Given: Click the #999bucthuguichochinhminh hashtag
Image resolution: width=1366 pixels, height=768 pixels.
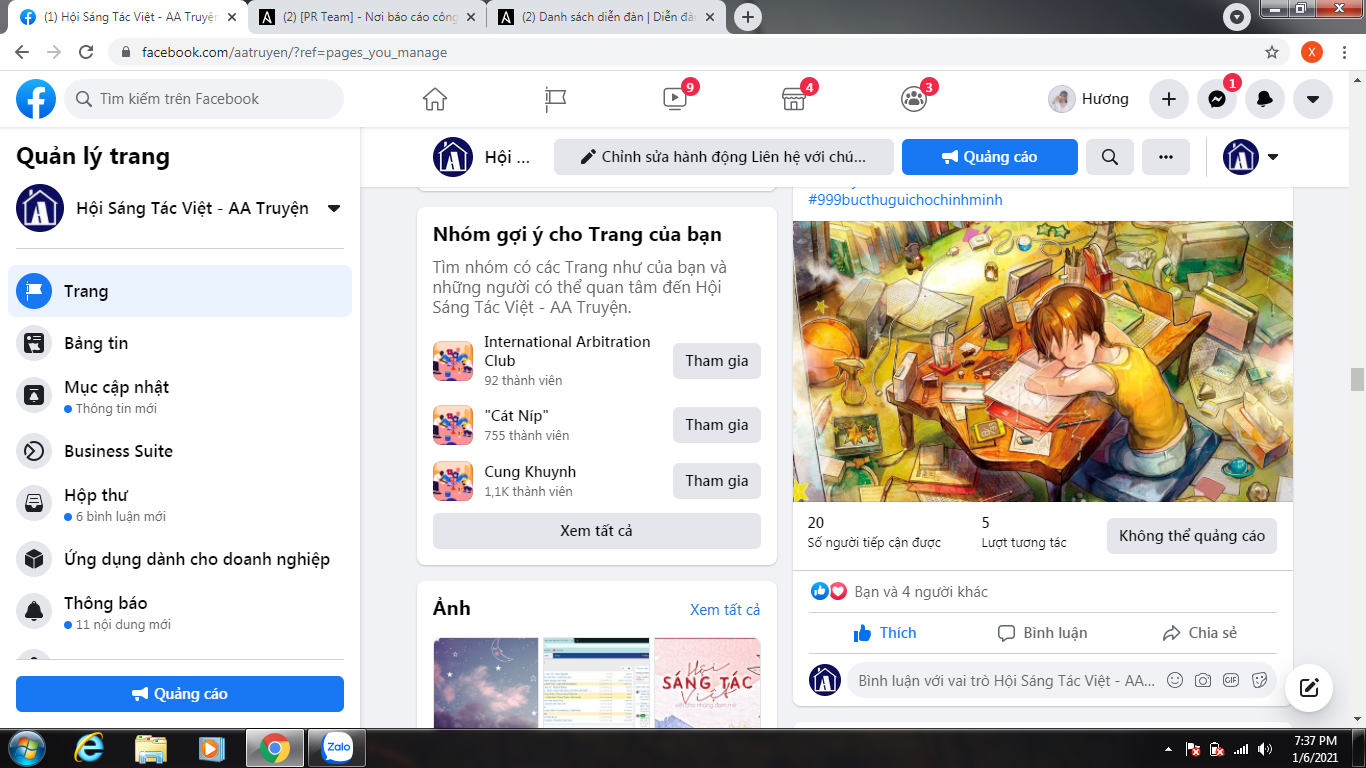Looking at the screenshot, I should (905, 200).
